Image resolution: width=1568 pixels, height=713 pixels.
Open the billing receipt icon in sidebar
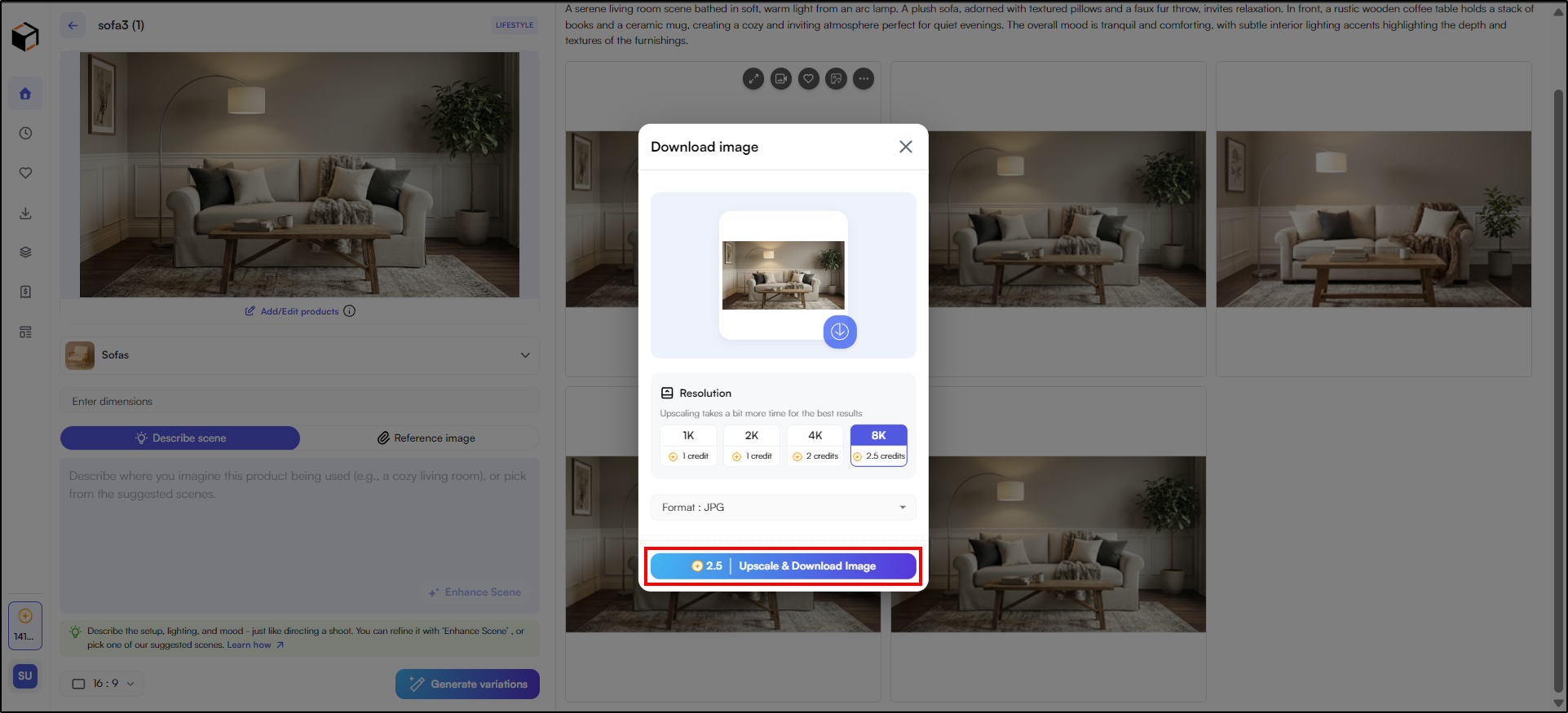tap(25, 292)
